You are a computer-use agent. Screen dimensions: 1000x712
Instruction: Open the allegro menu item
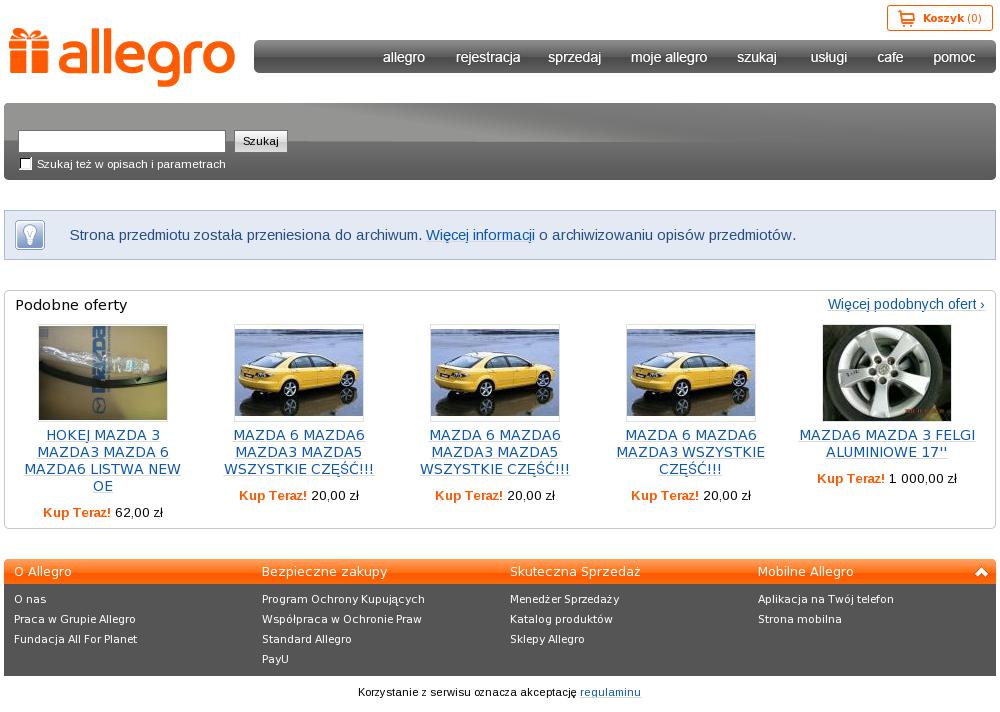[404, 57]
